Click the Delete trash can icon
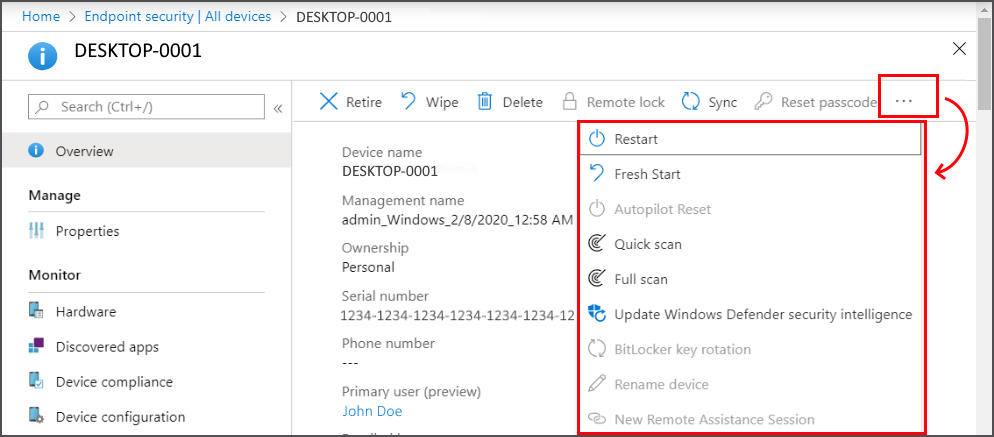Viewport: 994px width, 437px height. click(485, 101)
